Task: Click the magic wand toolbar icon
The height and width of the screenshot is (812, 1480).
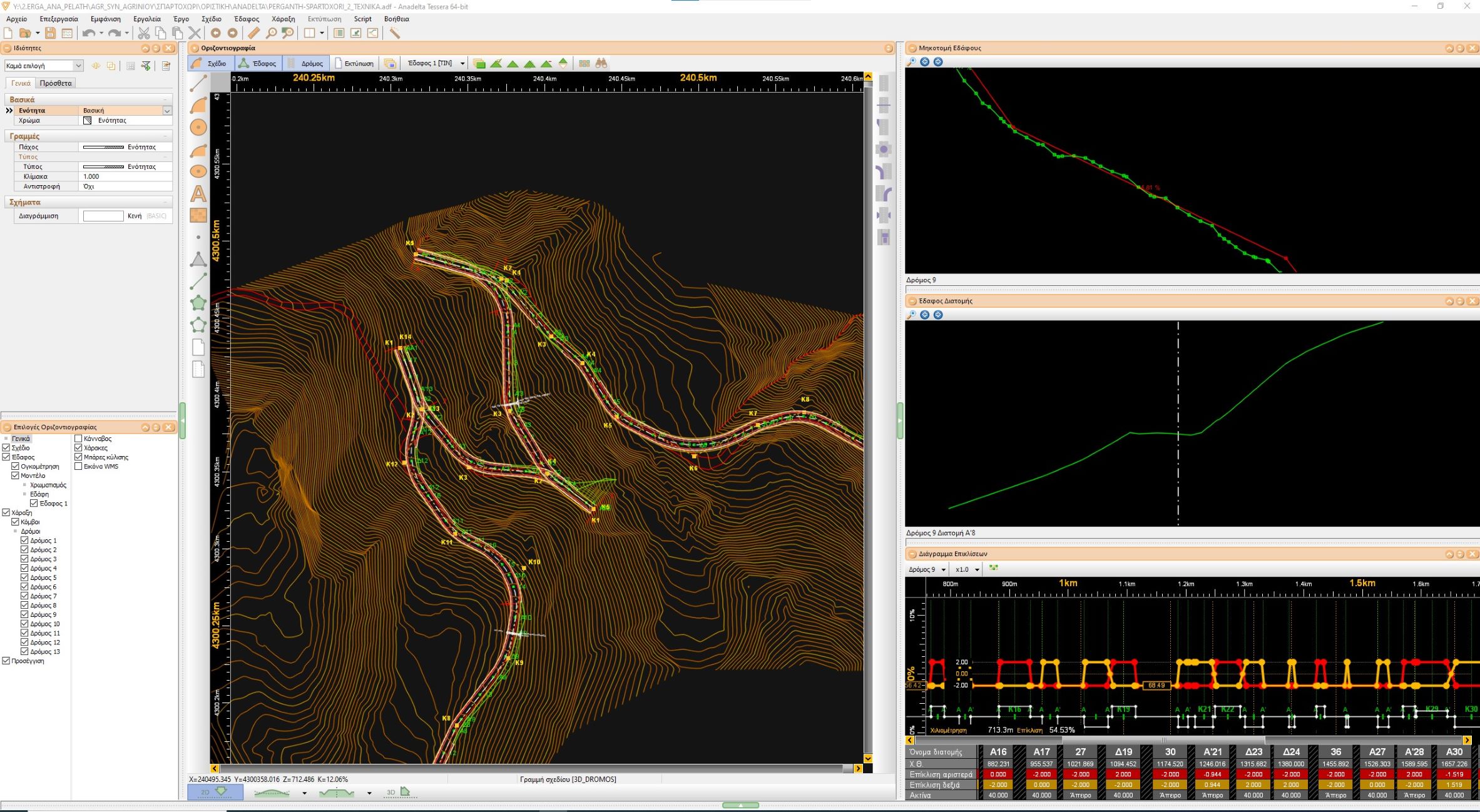Action: [x=395, y=33]
